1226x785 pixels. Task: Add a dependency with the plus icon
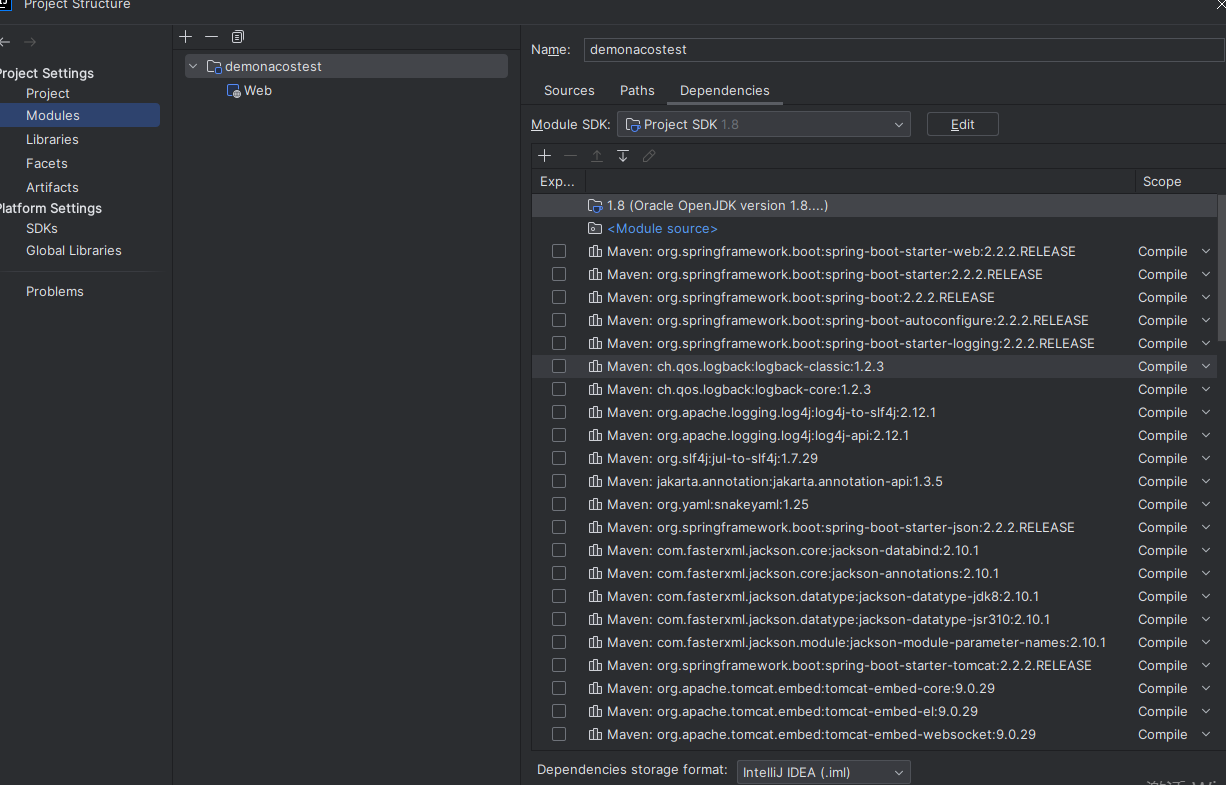click(545, 156)
